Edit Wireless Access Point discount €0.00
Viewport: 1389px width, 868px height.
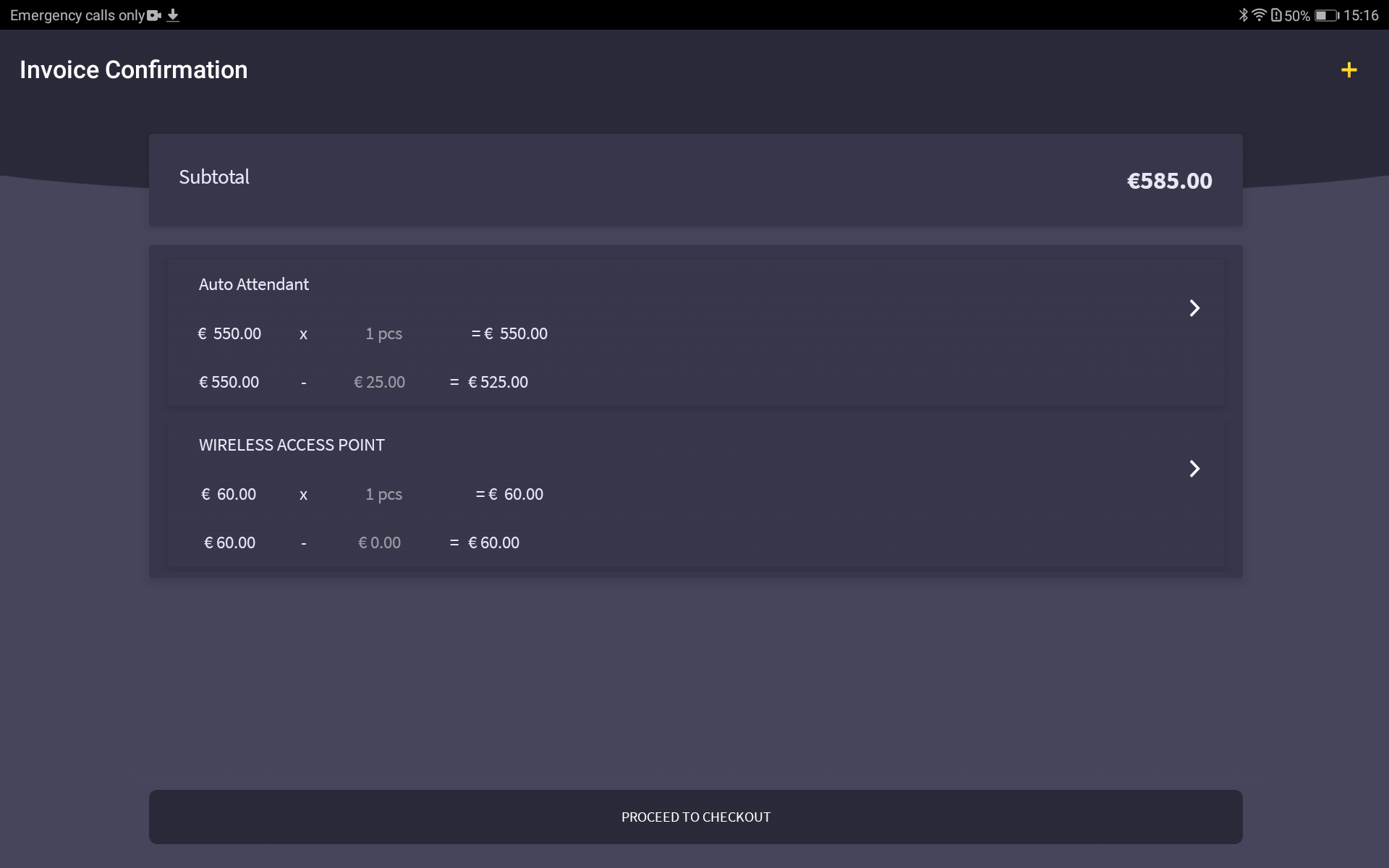[379, 542]
